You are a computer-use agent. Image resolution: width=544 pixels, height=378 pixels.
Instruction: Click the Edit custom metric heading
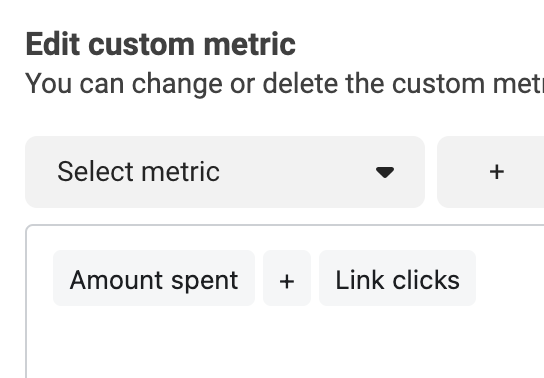[x=161, y=44]
